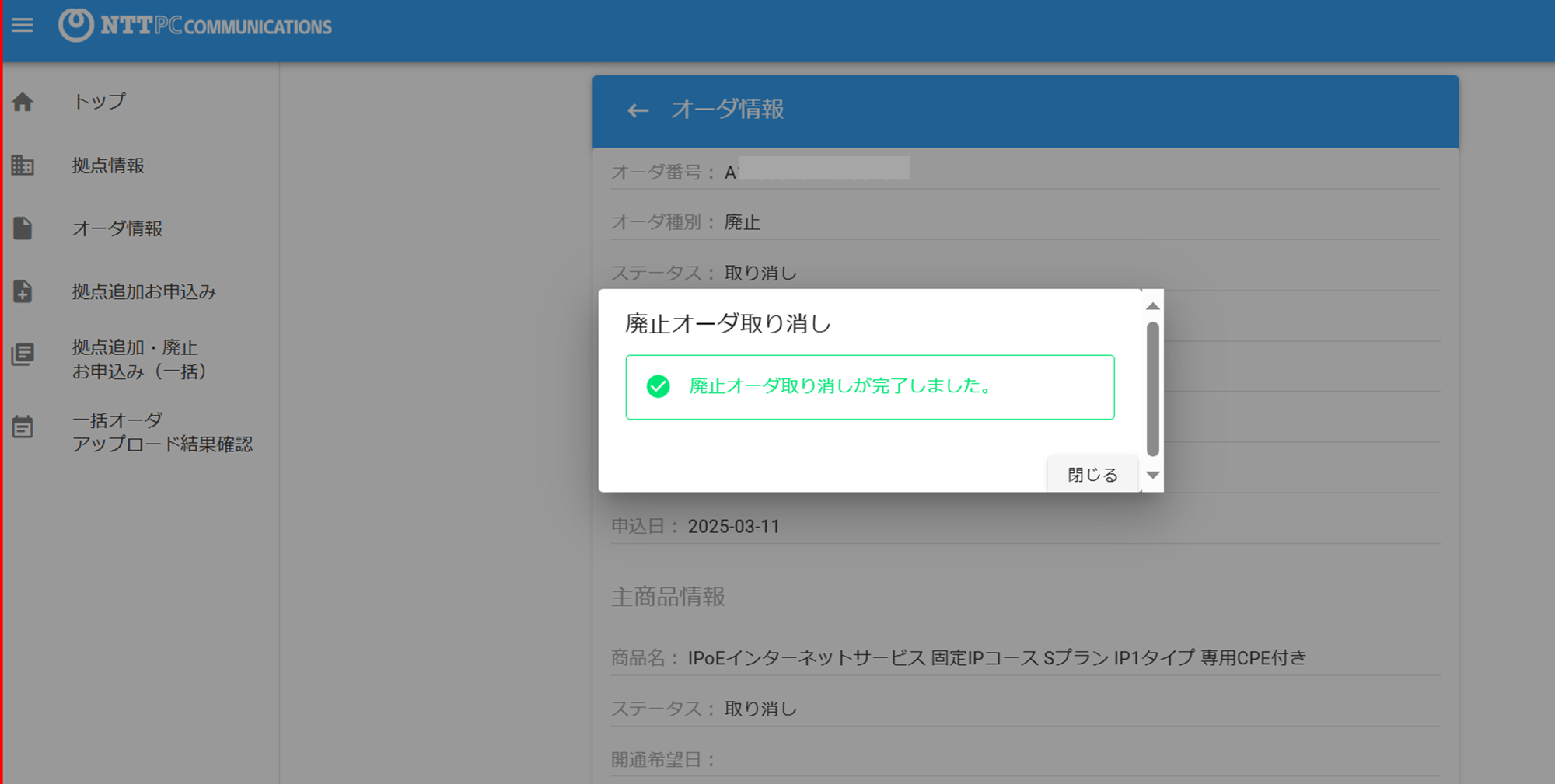Click the dialog scrollbar down arrow
Viewport: 1555px width, 784px height.
(x=1153, y=475)
